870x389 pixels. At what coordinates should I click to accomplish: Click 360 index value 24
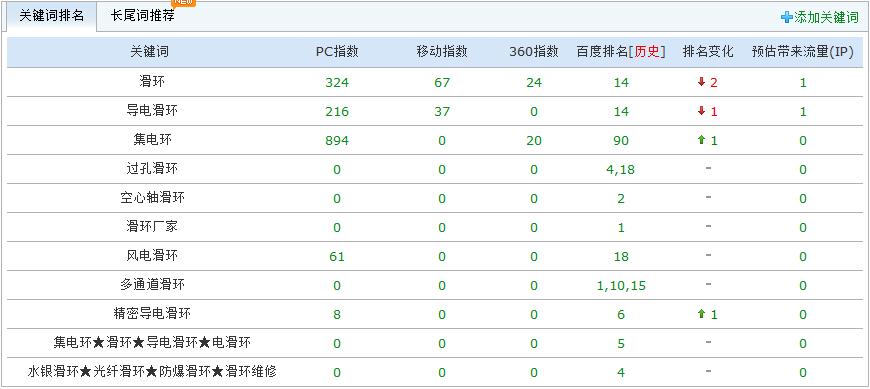(534, 83)
